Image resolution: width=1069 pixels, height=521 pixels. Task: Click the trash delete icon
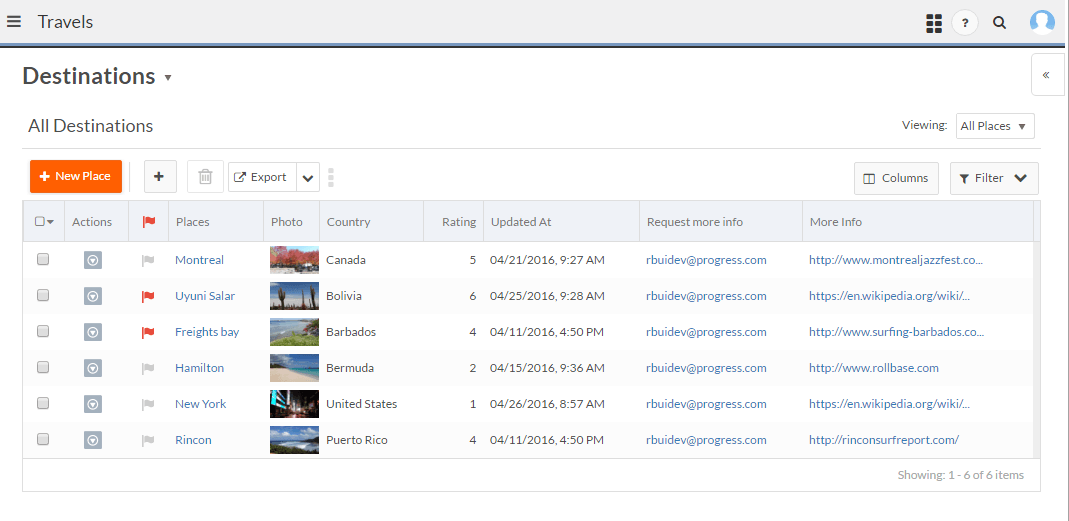pyautogui.click(x=205, y=177)
